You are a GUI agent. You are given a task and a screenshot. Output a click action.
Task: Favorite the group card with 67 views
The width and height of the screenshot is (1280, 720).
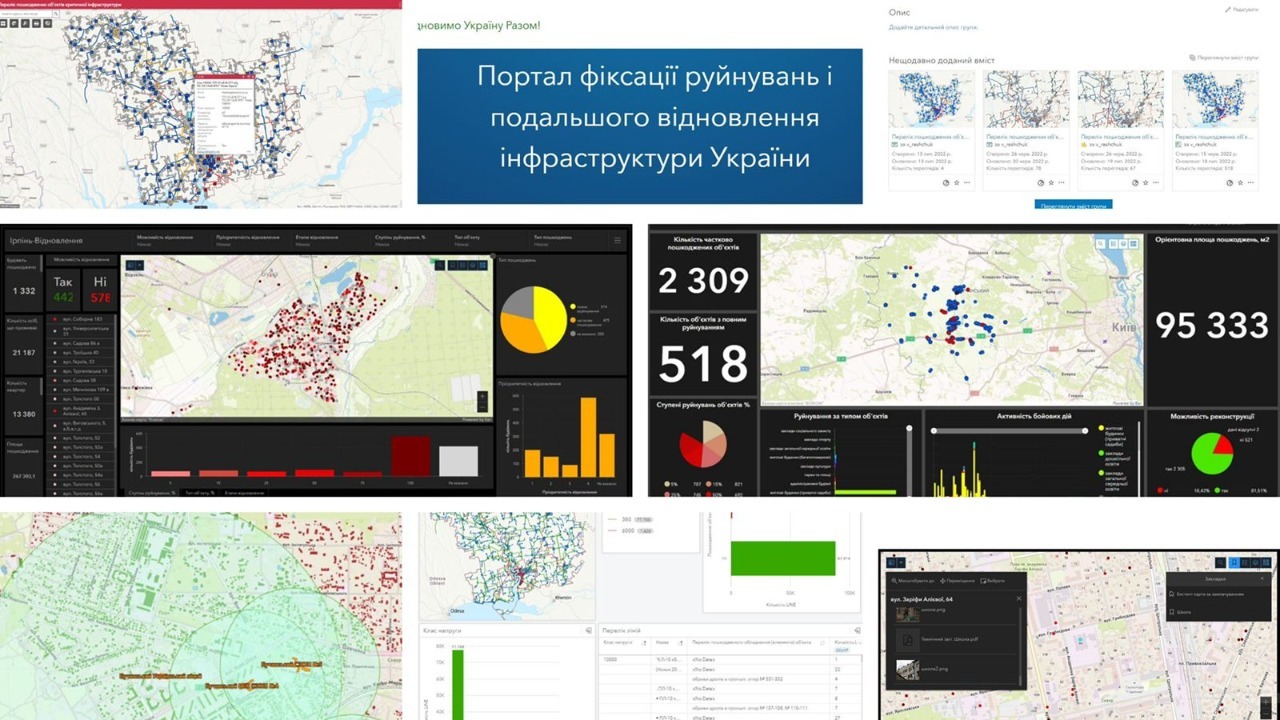pos(1147,183)
